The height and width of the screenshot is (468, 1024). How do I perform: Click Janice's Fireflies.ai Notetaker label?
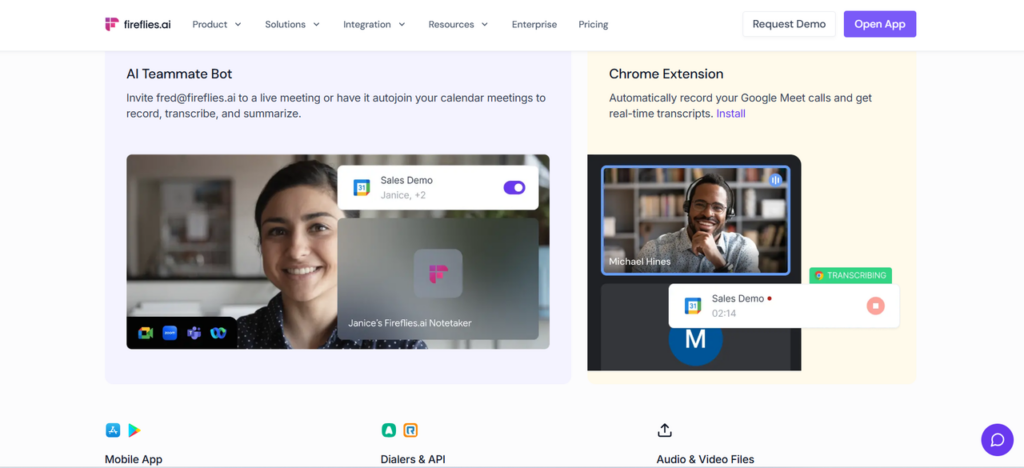click(x=409, y=323)
